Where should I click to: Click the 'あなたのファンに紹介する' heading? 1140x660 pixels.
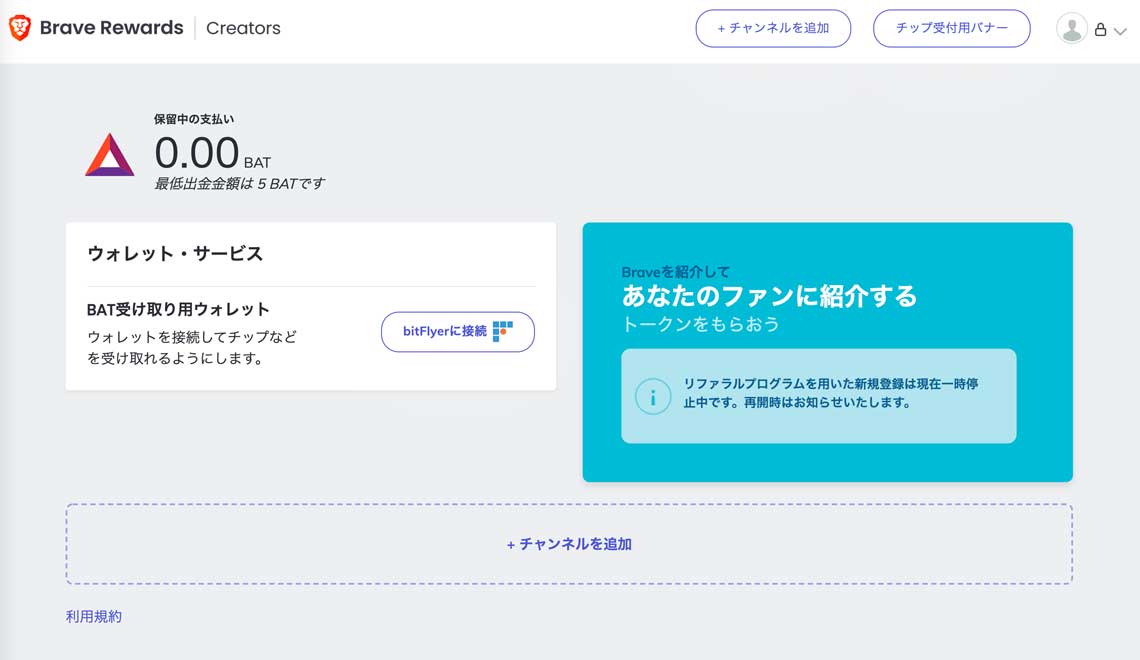[769, 296]
